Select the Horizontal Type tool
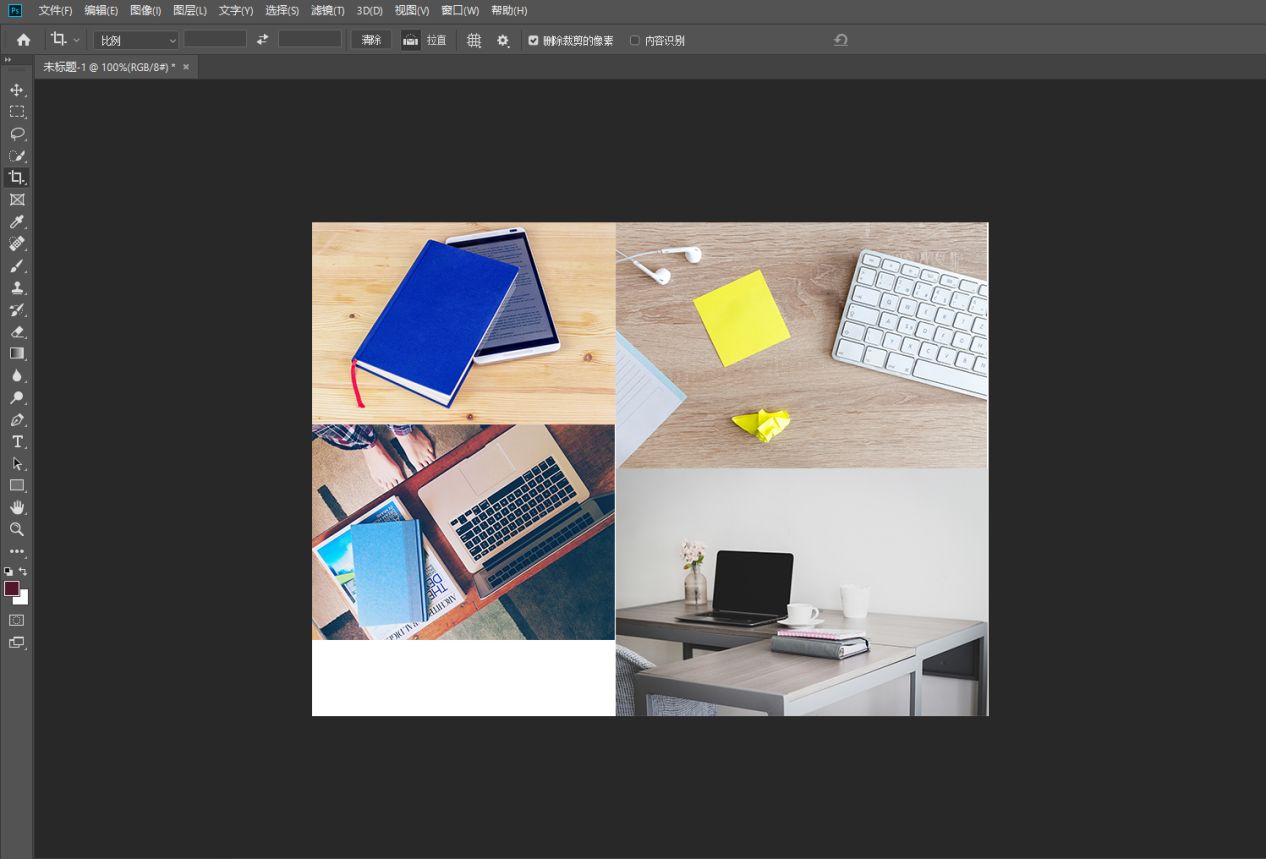 click(x=17, y=442)
